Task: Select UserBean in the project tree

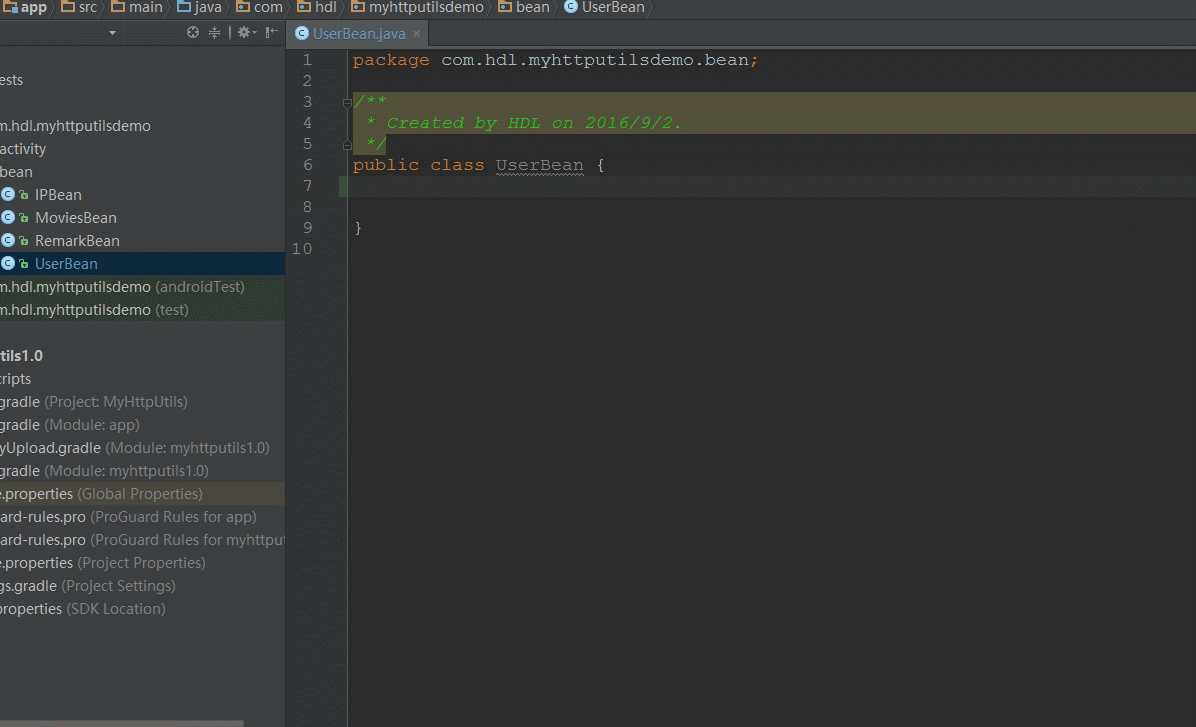Action: tap(66, 264)
